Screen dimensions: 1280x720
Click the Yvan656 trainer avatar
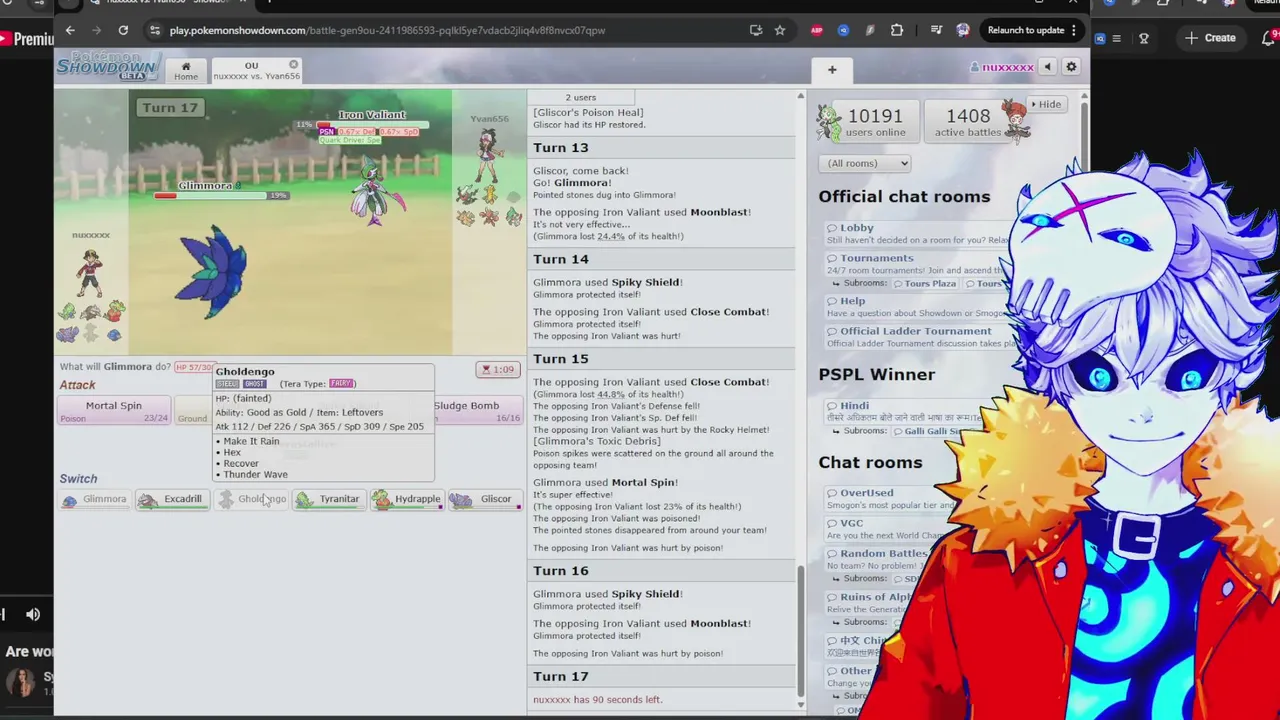[x=489, y=156]
